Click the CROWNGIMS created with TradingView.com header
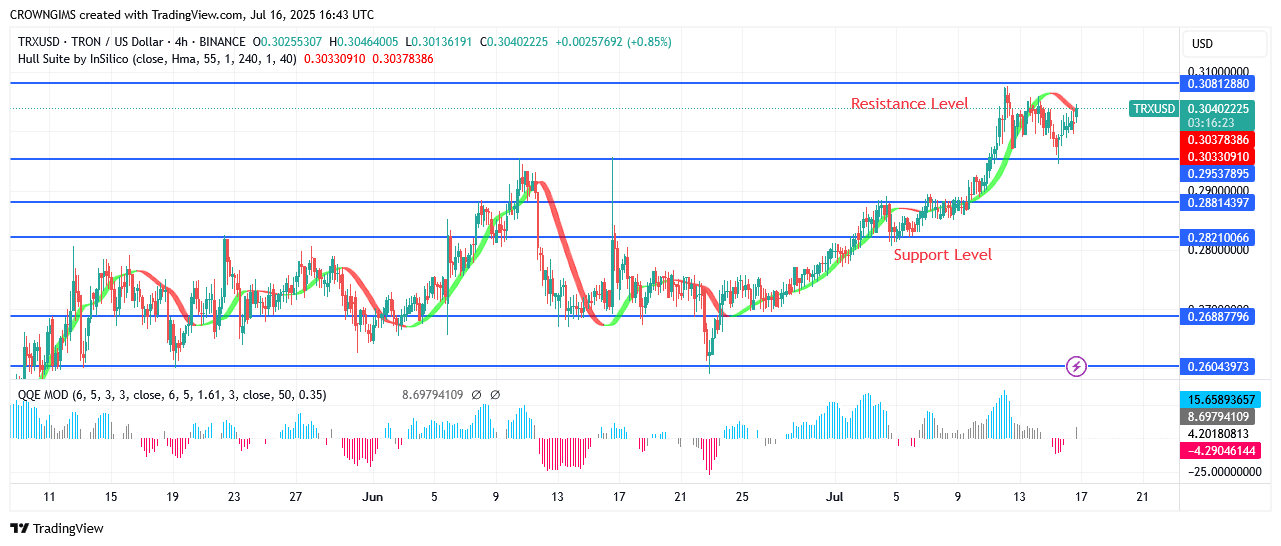 pyautogui.click(x=192, y=15)
